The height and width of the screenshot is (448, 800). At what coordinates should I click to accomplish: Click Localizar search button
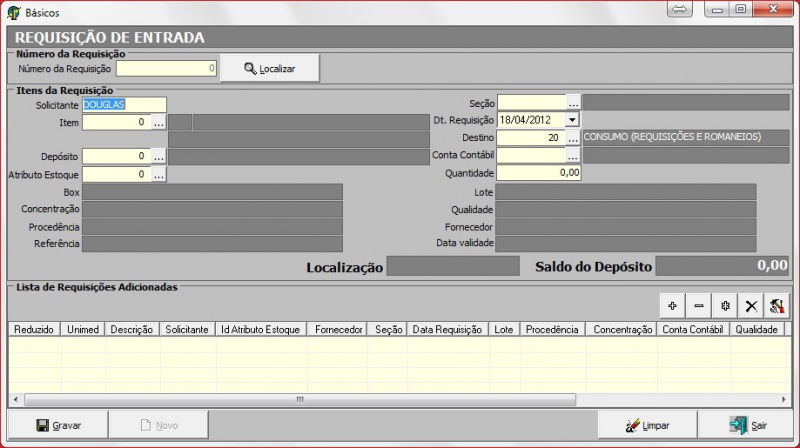tap(270, 68)
